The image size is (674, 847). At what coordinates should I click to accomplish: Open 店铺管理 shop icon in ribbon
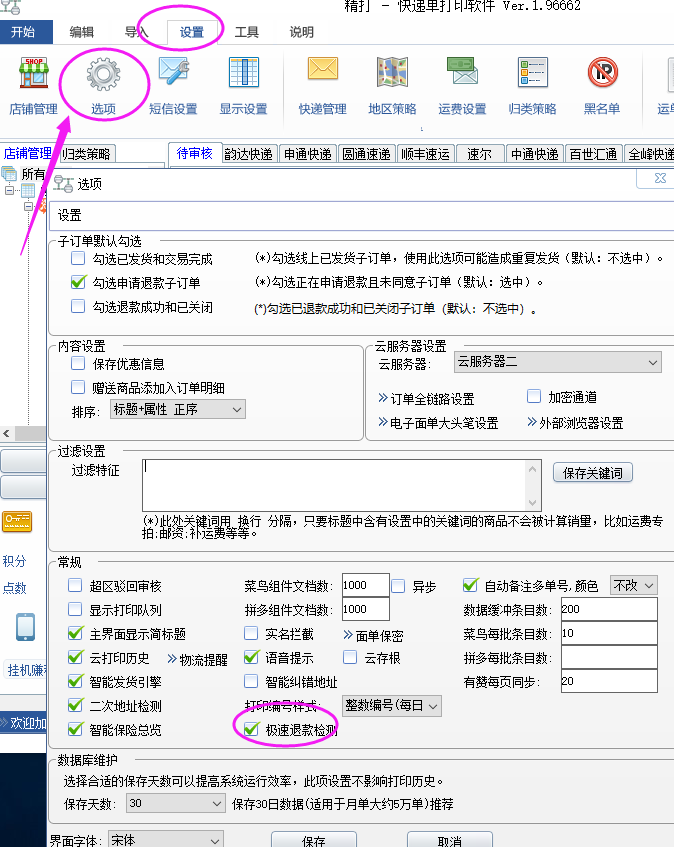click(x=33, y=73)
